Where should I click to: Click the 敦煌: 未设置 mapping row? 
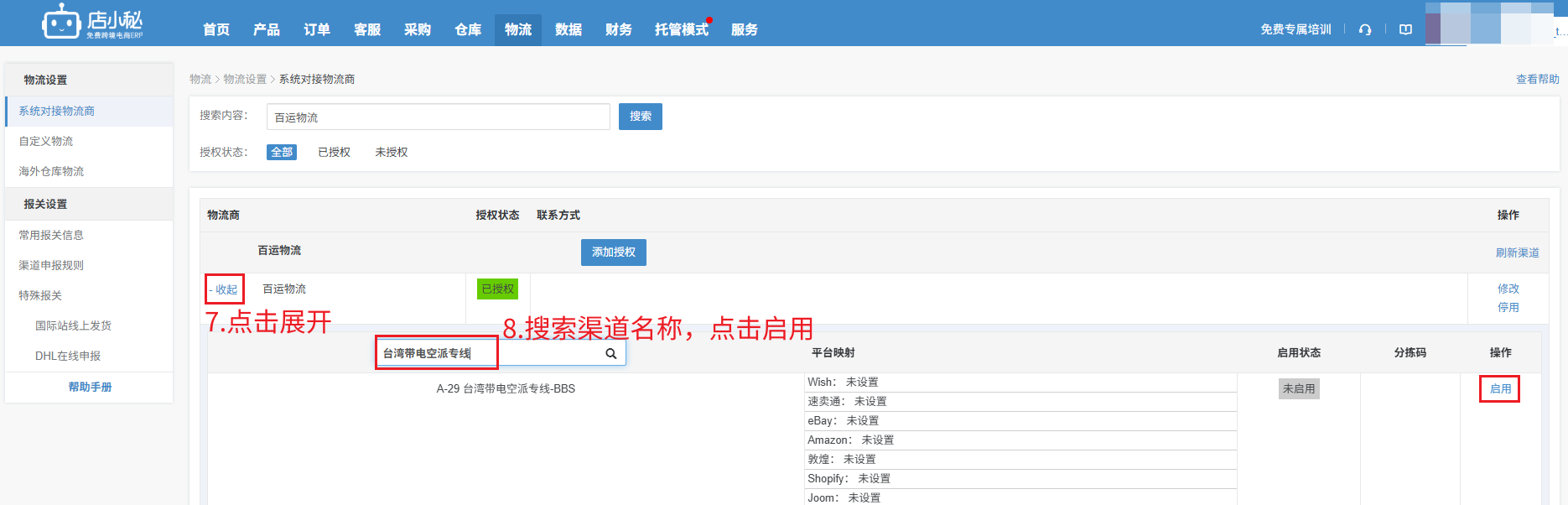tap(1020, 459)
